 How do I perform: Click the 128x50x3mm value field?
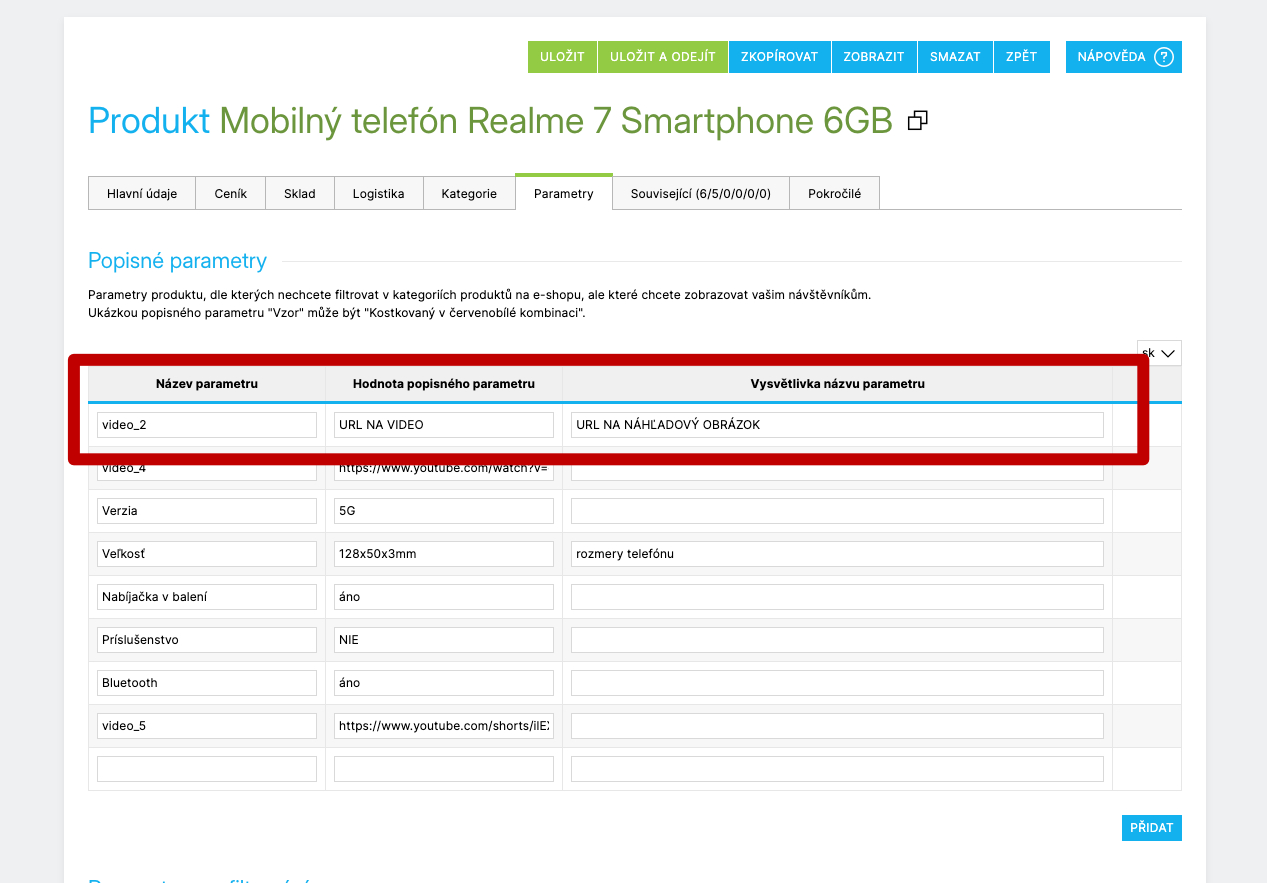[x=444, y=554]
